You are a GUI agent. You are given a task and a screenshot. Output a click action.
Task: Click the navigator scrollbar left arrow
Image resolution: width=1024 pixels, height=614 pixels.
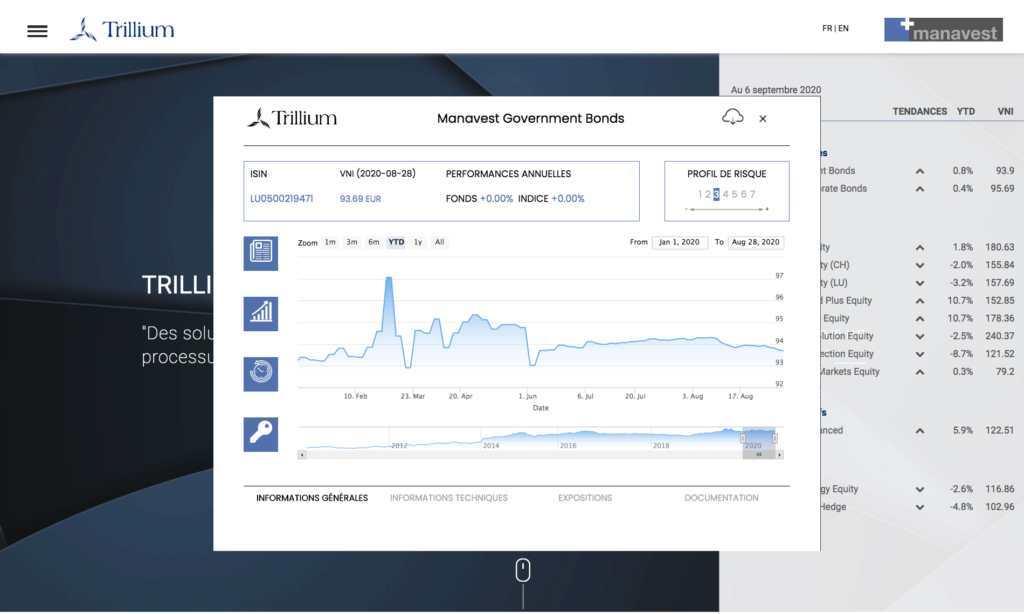[302, 455]
